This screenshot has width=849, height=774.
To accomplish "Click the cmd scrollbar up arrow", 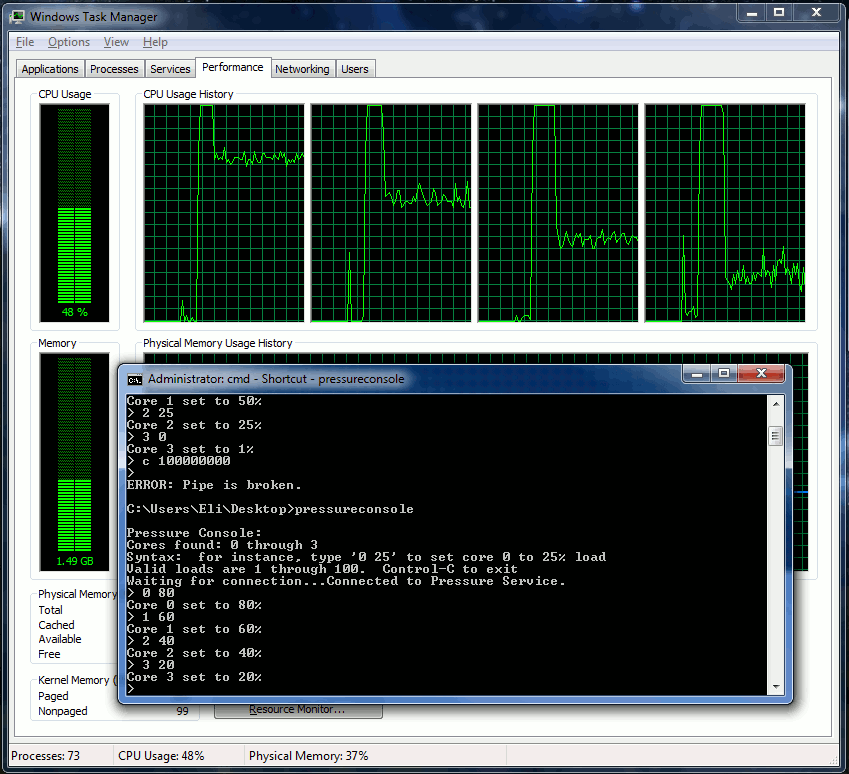I will tap(776, 404).
